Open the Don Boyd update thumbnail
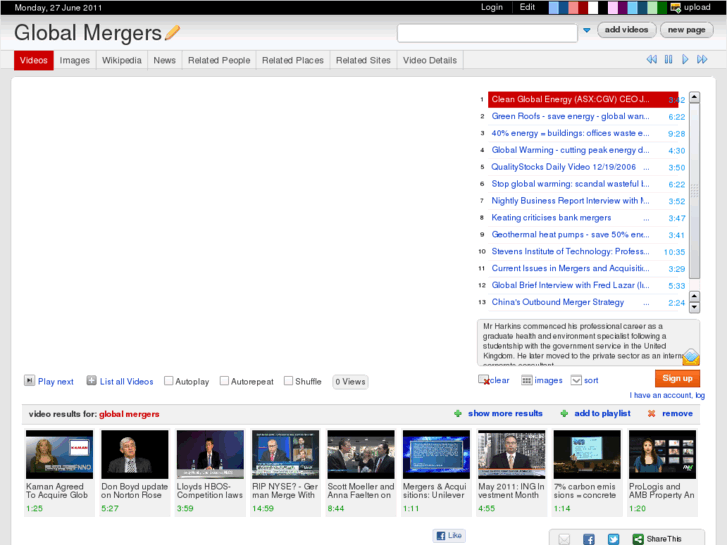727x545 pixels. point(134,454)
